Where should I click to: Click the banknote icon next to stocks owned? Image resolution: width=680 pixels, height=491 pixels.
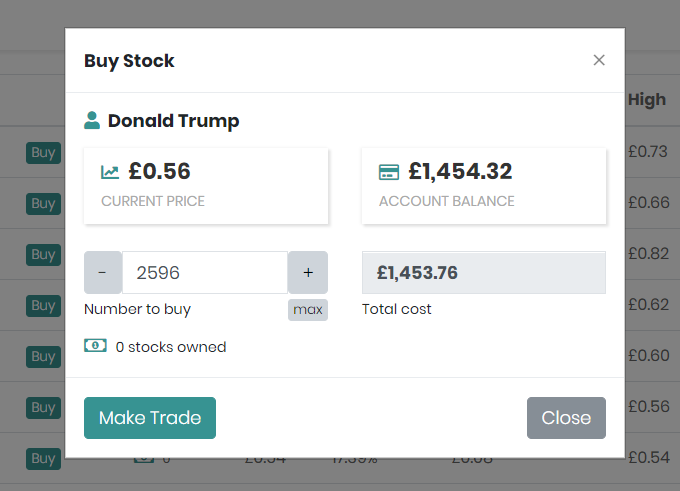95,346
